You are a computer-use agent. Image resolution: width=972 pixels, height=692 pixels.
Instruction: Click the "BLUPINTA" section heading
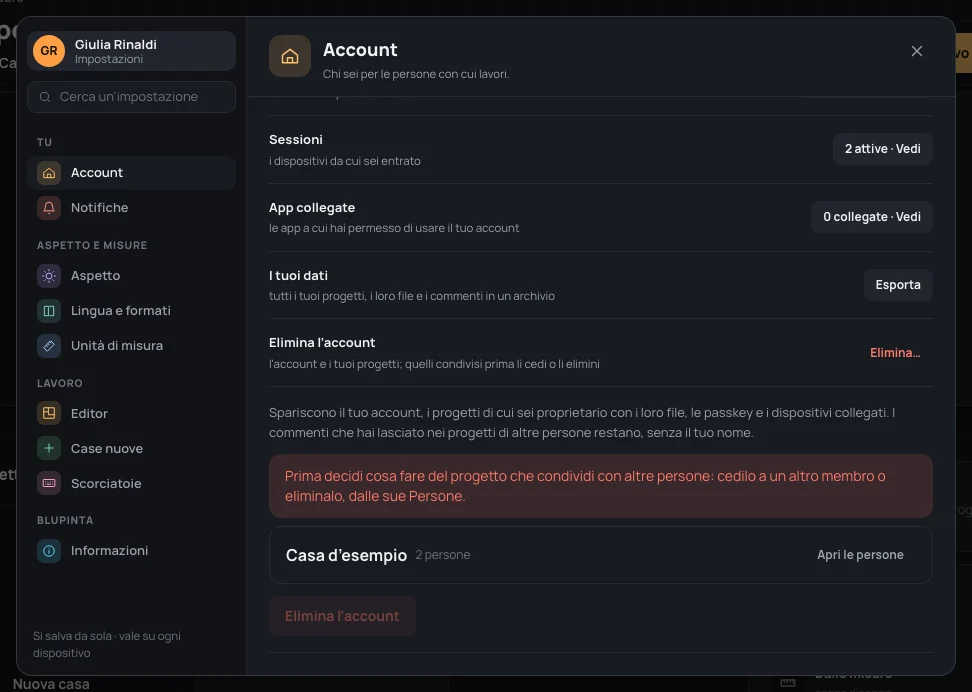[x=65, y=520]
